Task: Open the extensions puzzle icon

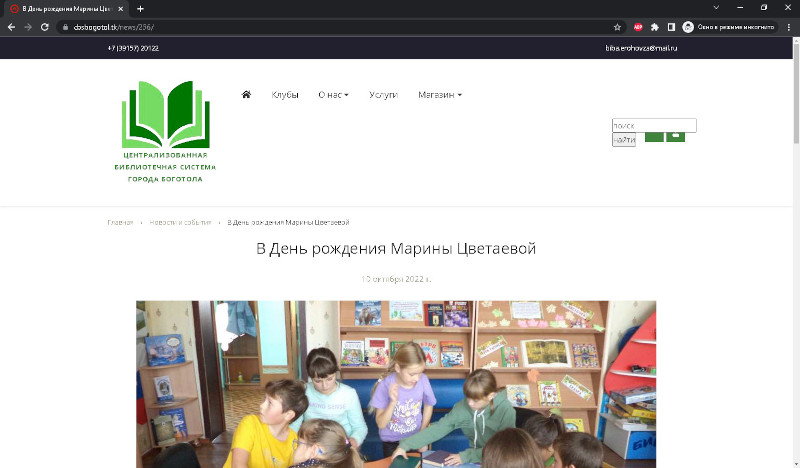Action: click(x=655, y=27)
